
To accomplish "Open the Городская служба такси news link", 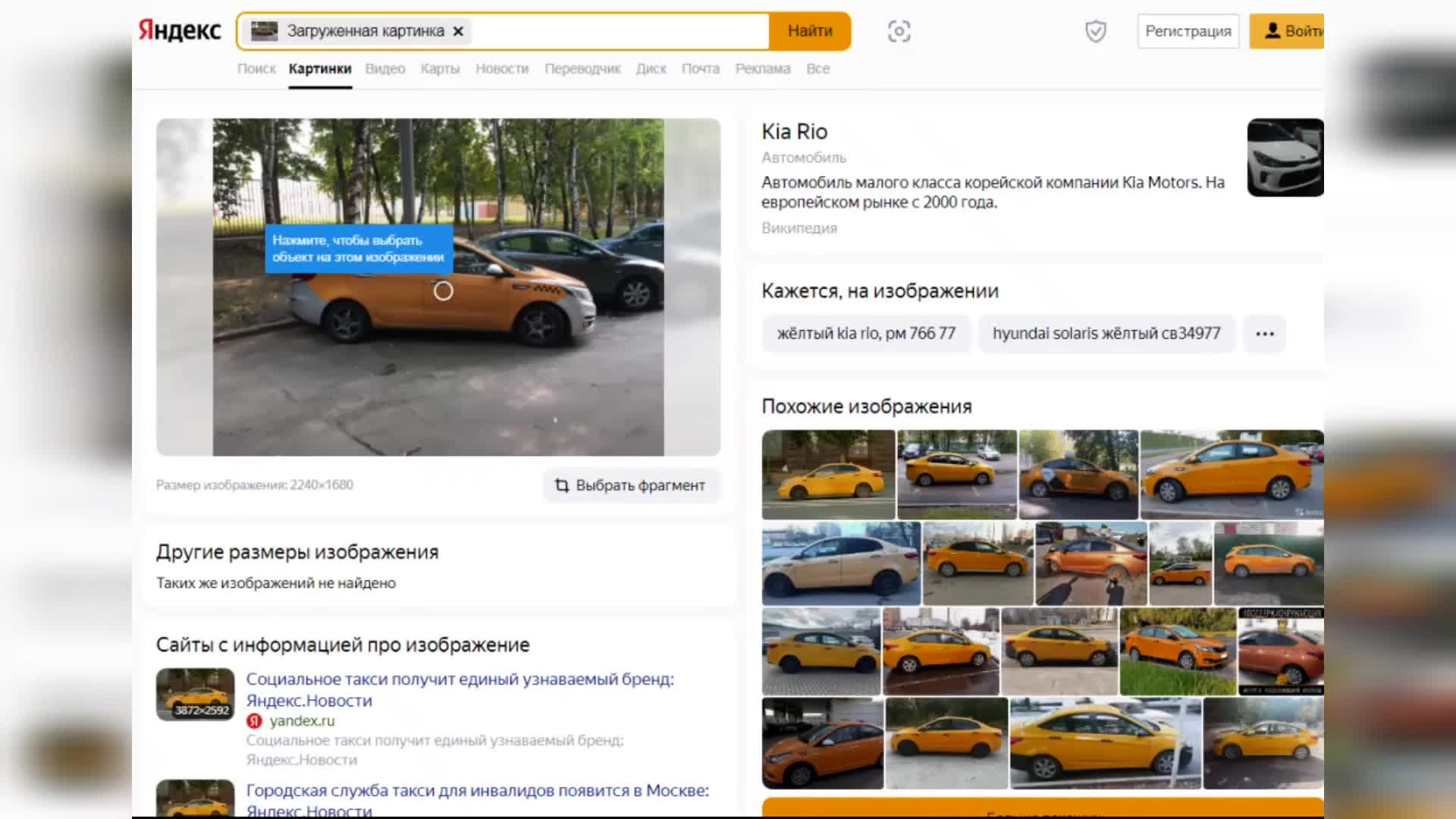I will [x=478, y=800].
